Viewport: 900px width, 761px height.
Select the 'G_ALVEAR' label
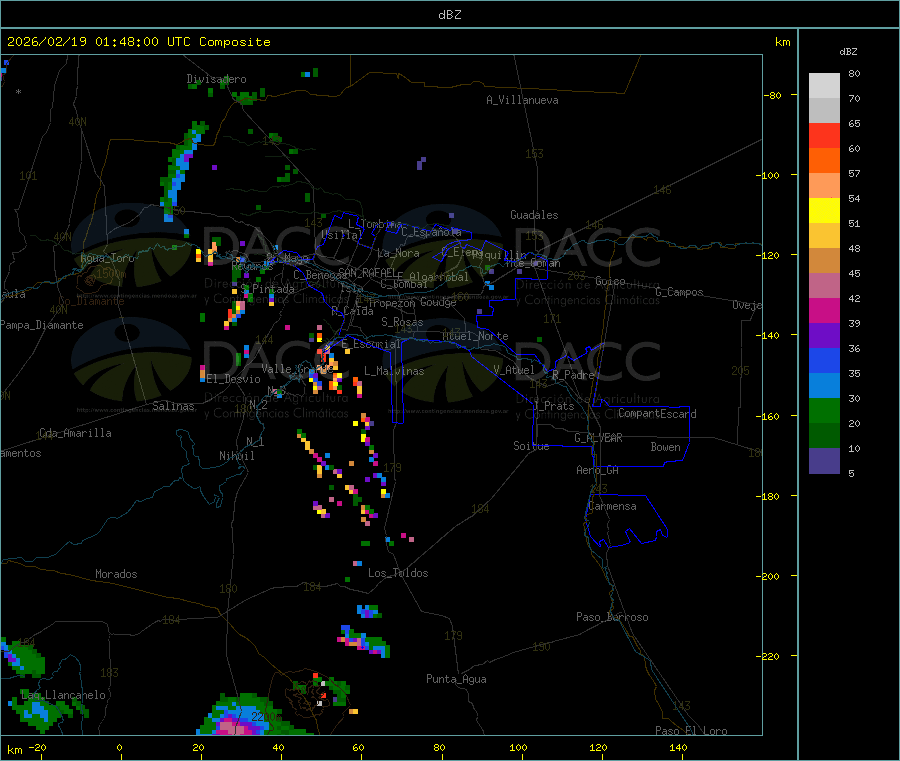598,438
